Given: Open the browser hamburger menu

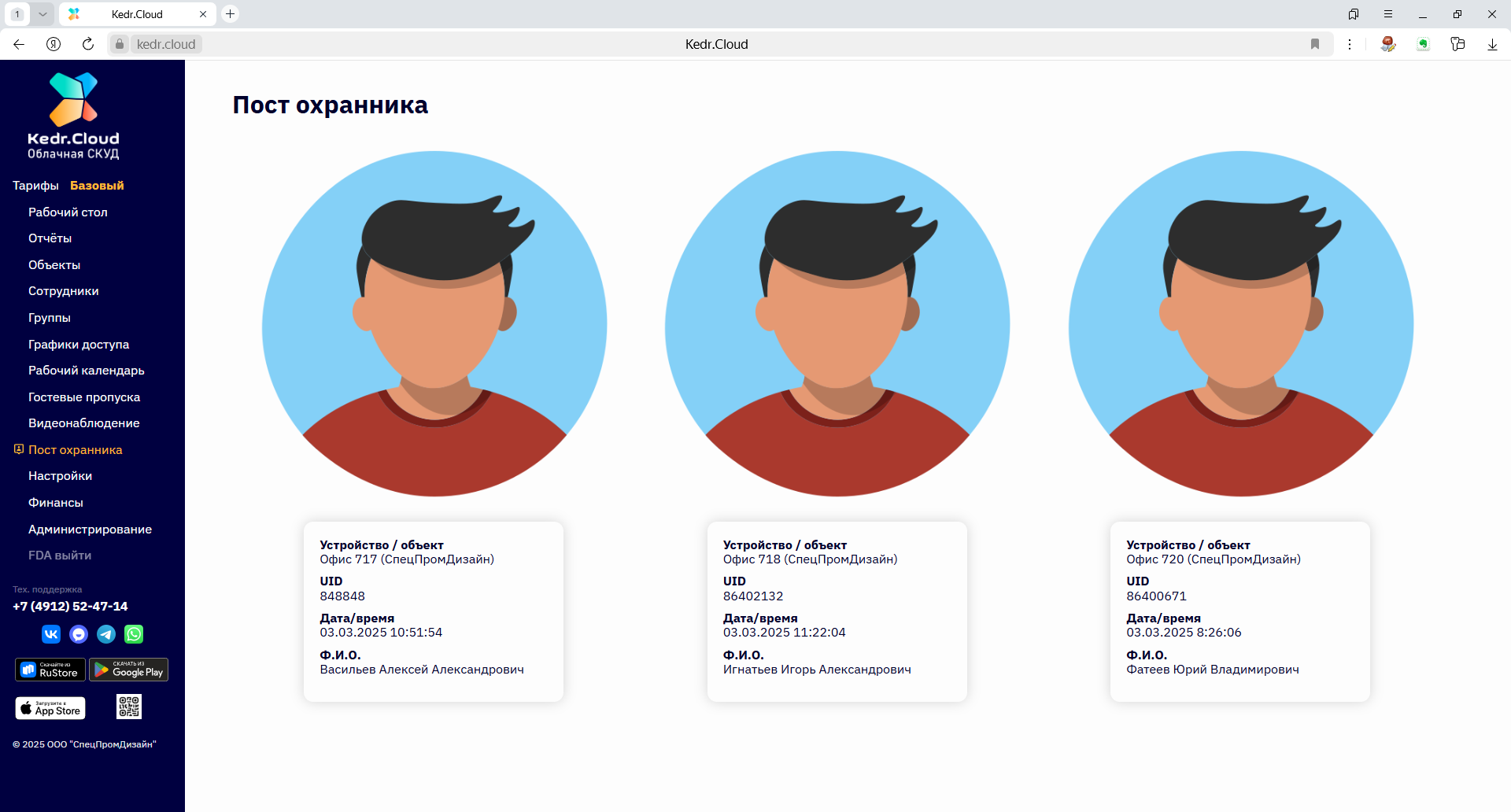Looking at the screenshot, I should 1388,14.
